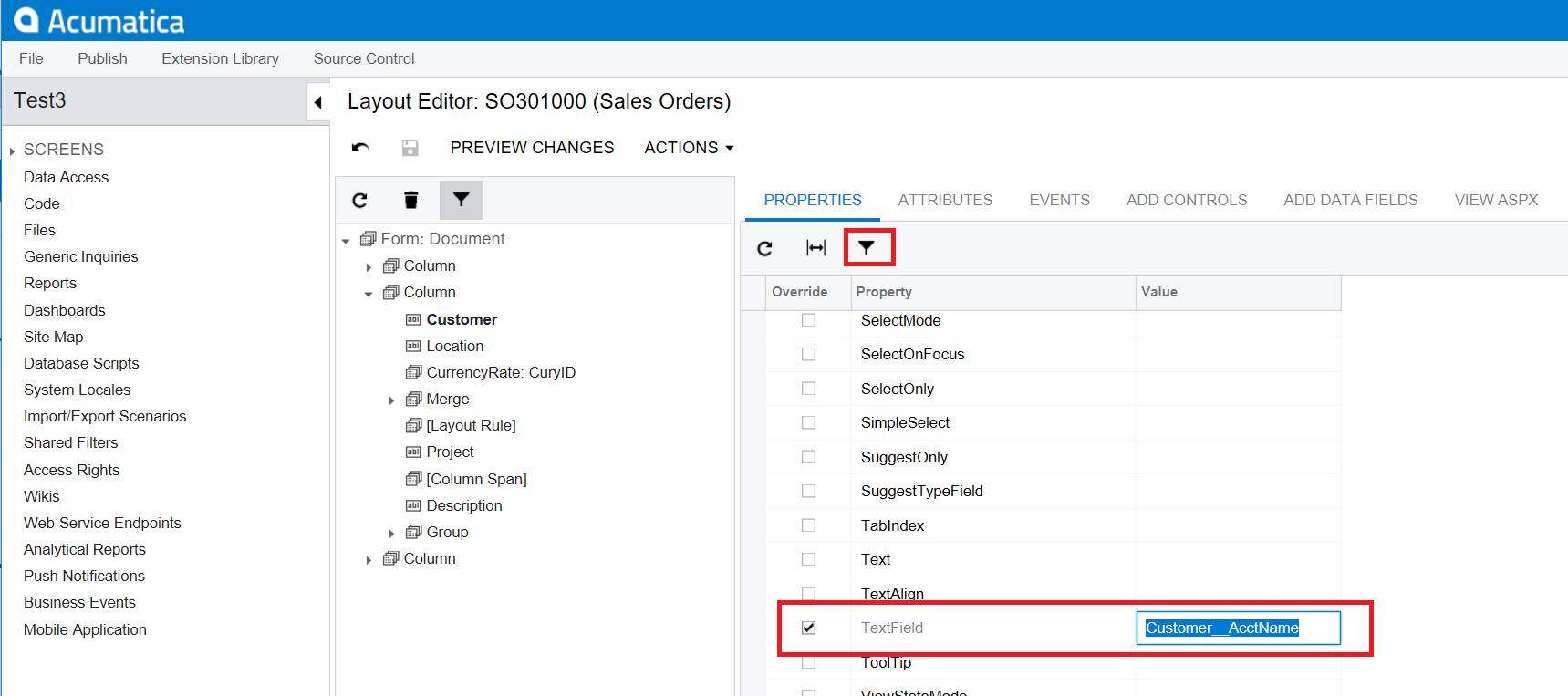
Task: Check the Override box for SuggestOnly
Action: coord(808,457)
